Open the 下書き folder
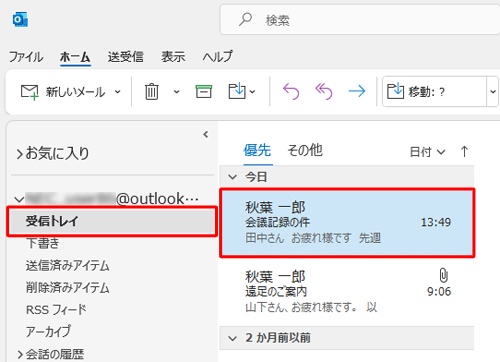The width and height of the screenshot is (500, 362). tap(42, 243)
